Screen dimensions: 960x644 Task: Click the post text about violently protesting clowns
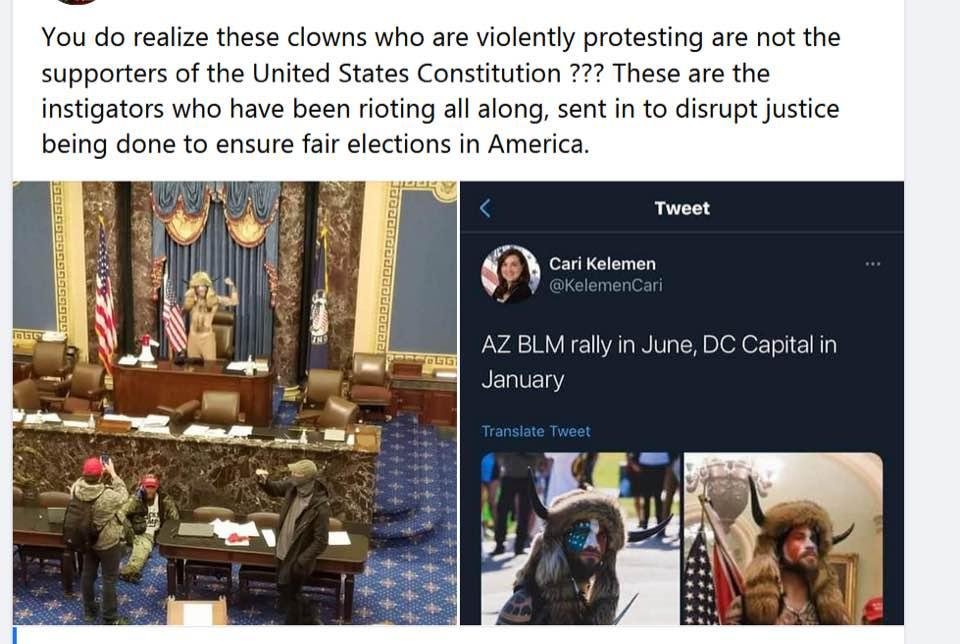(441, 91)
